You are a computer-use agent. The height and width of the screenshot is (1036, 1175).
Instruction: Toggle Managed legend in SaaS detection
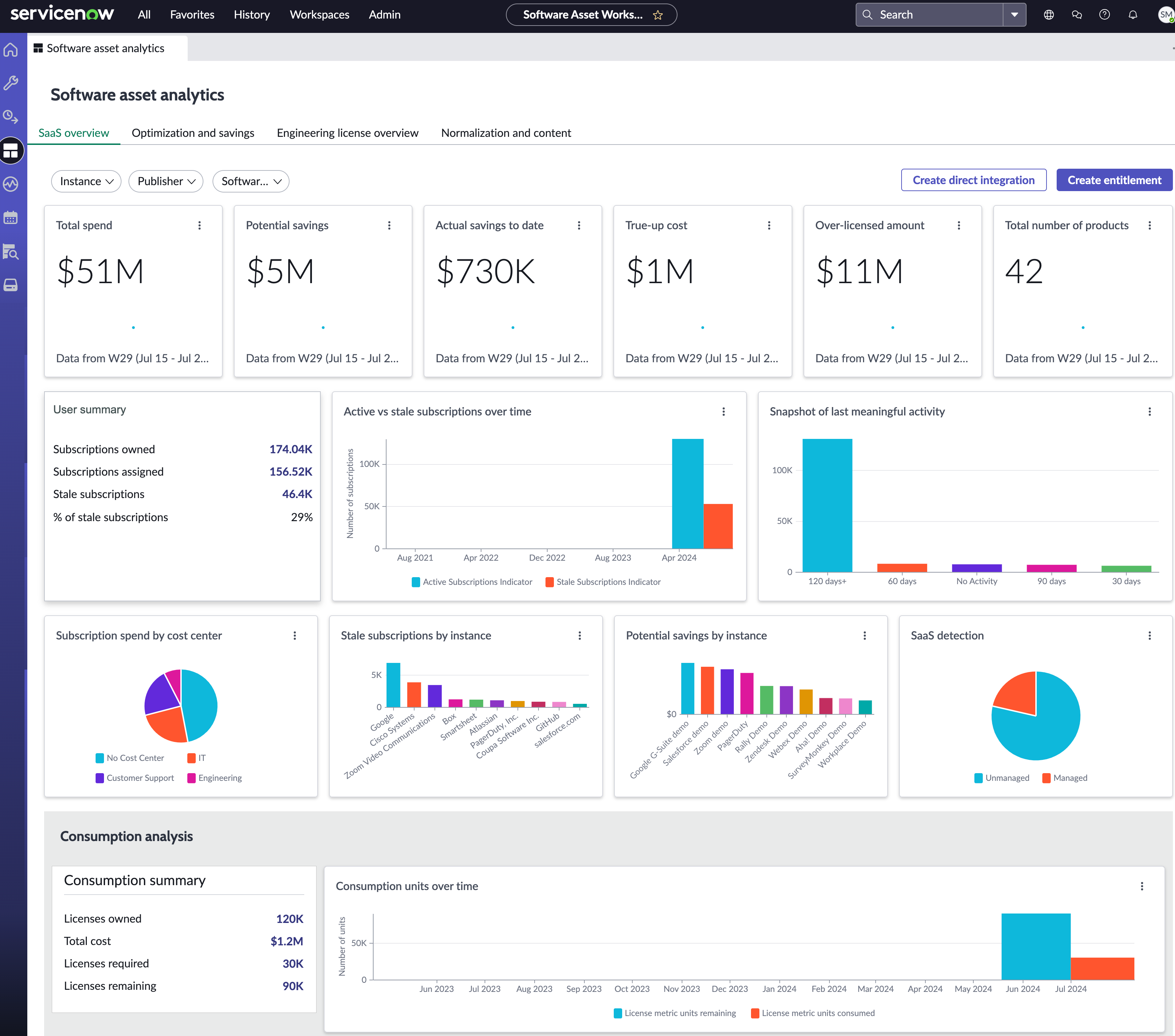coord(1065,778)
